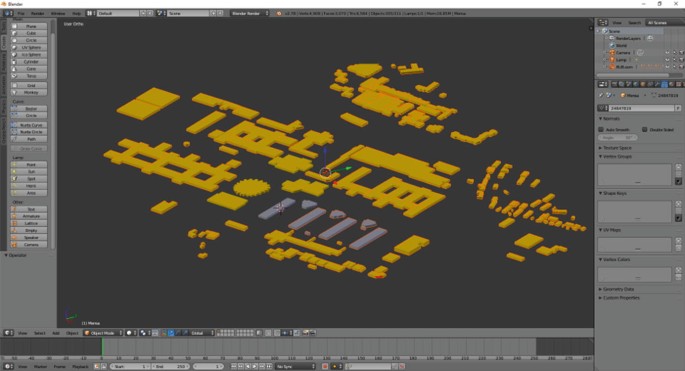Add a Lattice object
685x371 pixels.
pyautogui.click(x=29, y=223)
